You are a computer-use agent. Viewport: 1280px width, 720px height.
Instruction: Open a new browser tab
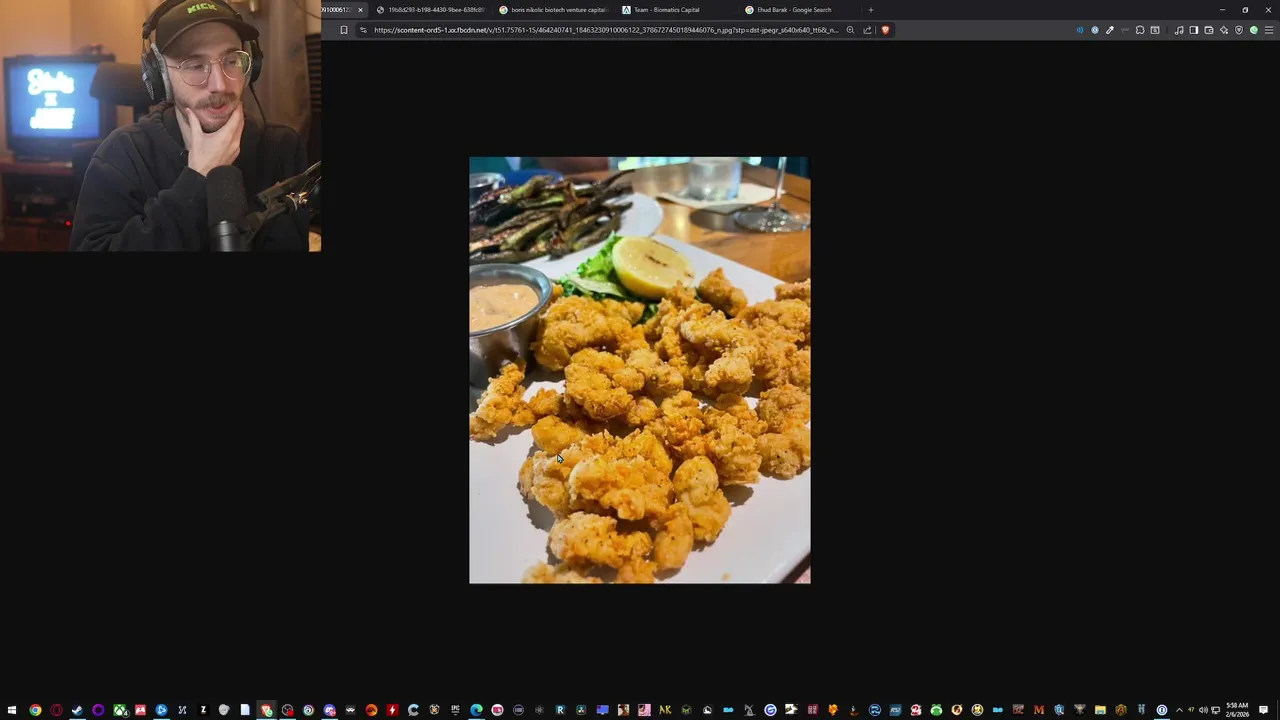[870, 10]
